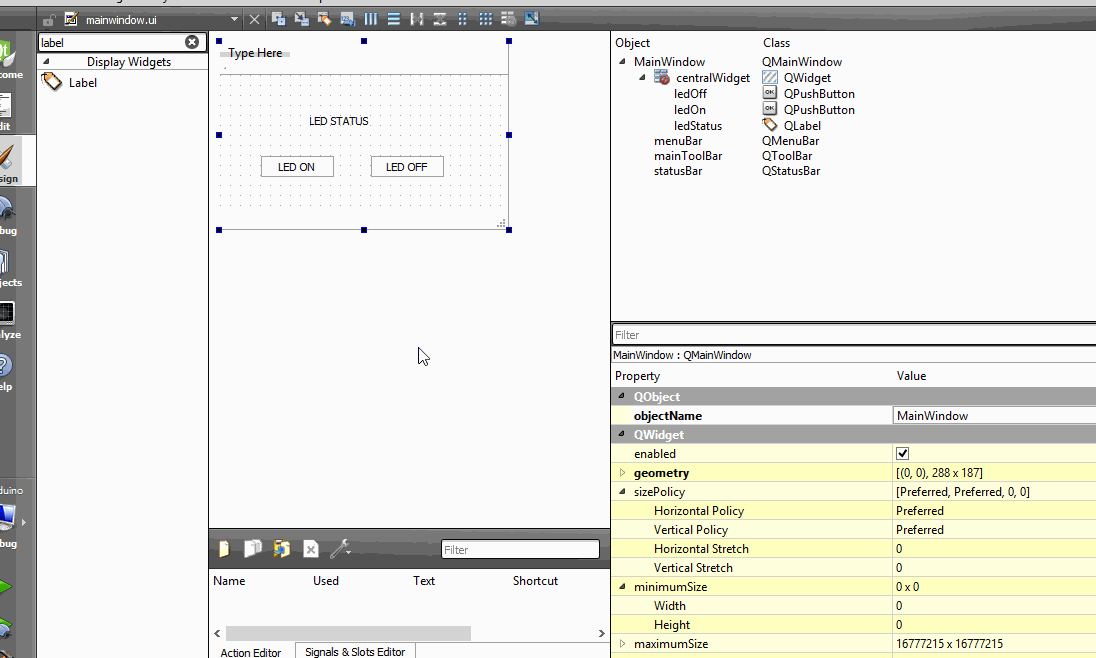Open the Help mode in the sidebar
The height and width of the screenshot is (658, 1096).
[6, 371]
